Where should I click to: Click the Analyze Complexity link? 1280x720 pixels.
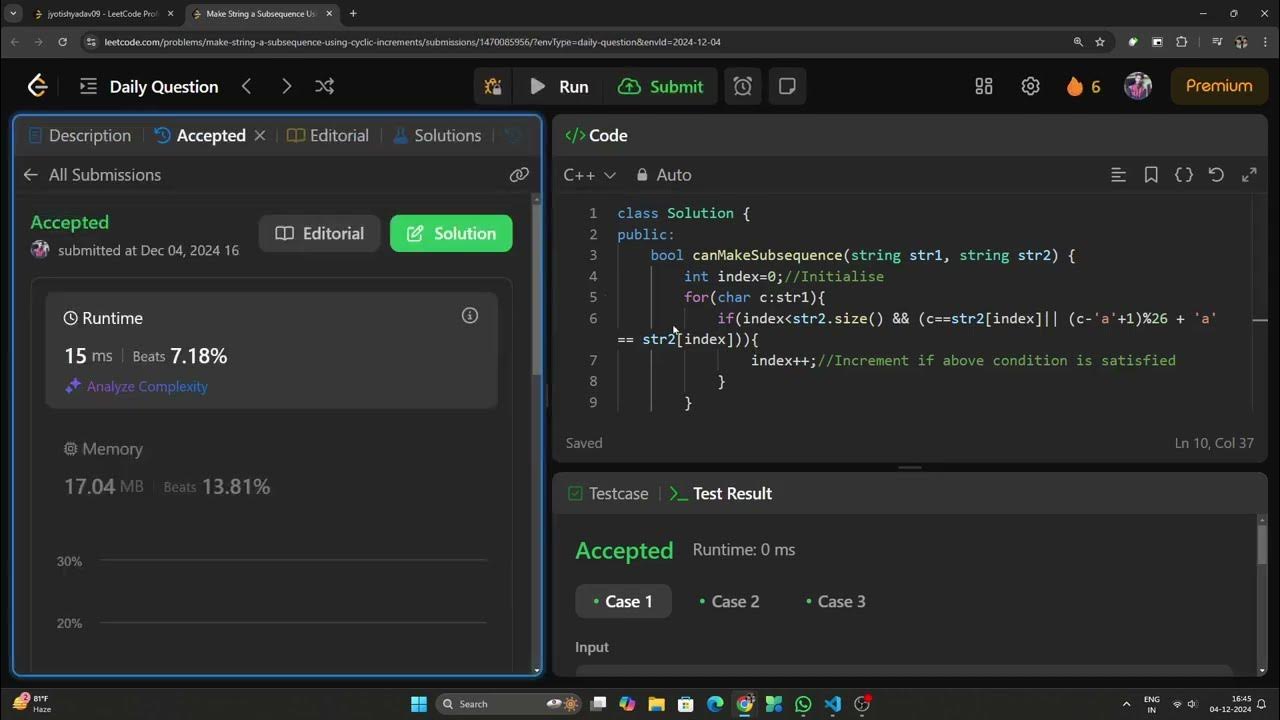137,386
